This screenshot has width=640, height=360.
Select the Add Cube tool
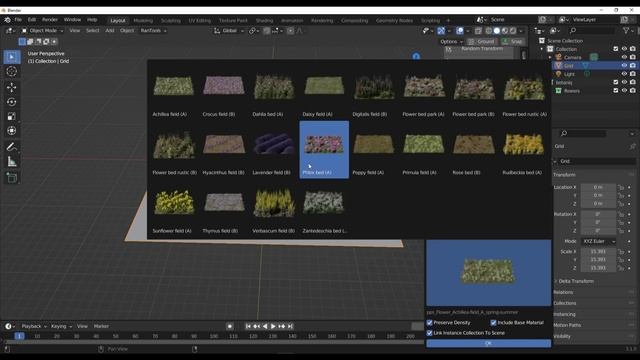point(12,178)
